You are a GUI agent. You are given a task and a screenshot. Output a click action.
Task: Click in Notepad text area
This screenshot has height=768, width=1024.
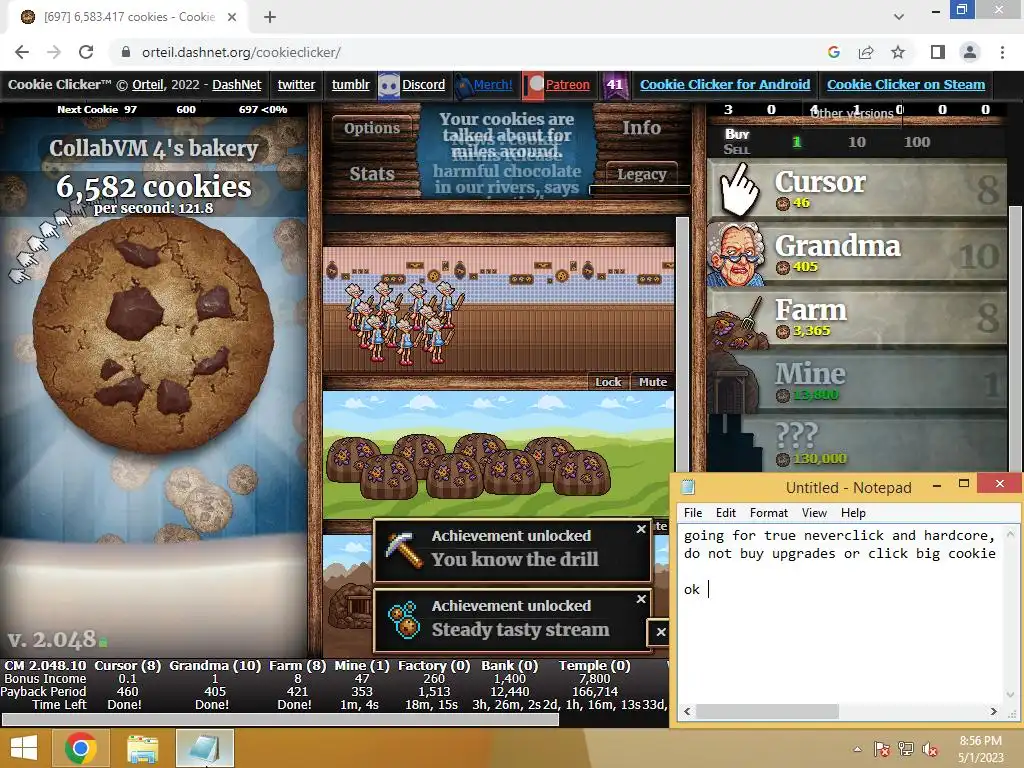pyautogui.click(x=840, y=614)
